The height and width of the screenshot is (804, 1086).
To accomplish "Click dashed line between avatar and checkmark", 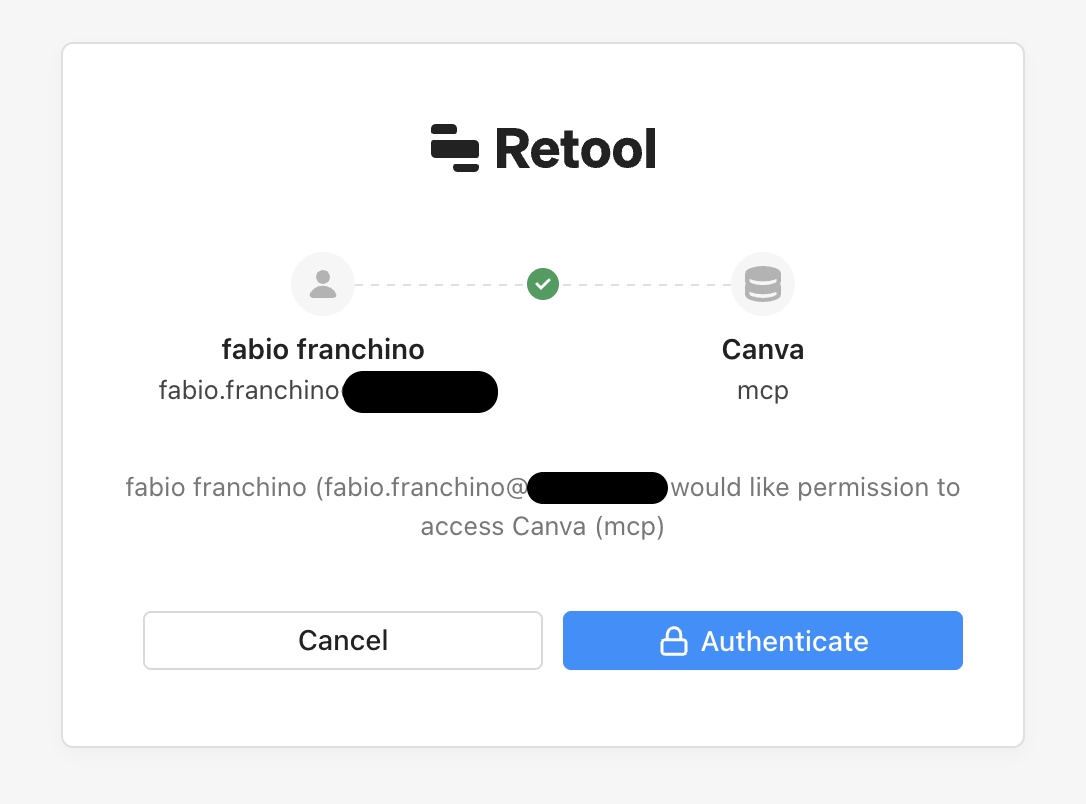I will click(440, 285).
